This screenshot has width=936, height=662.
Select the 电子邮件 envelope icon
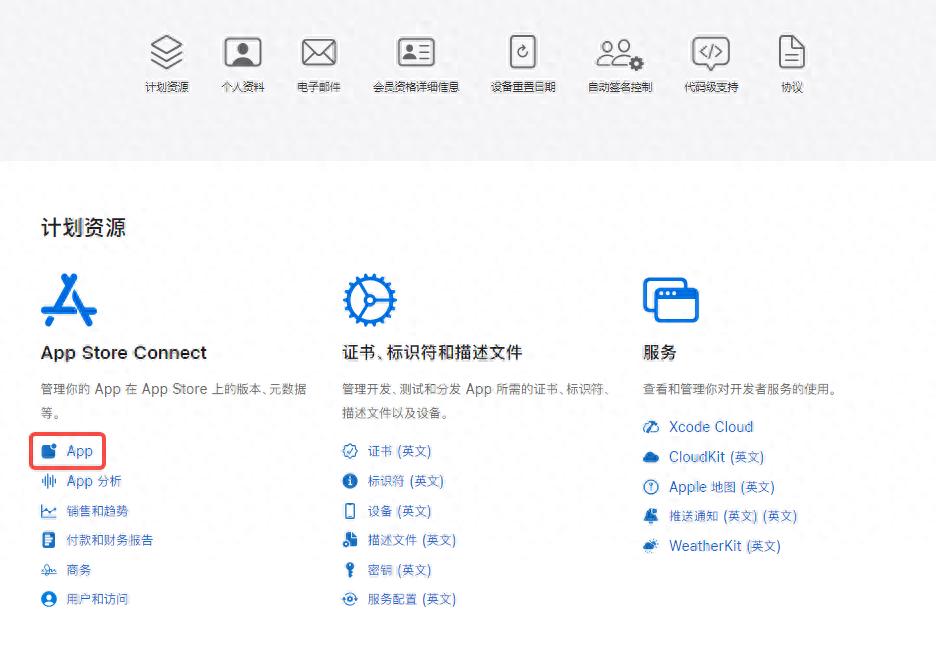319,52
